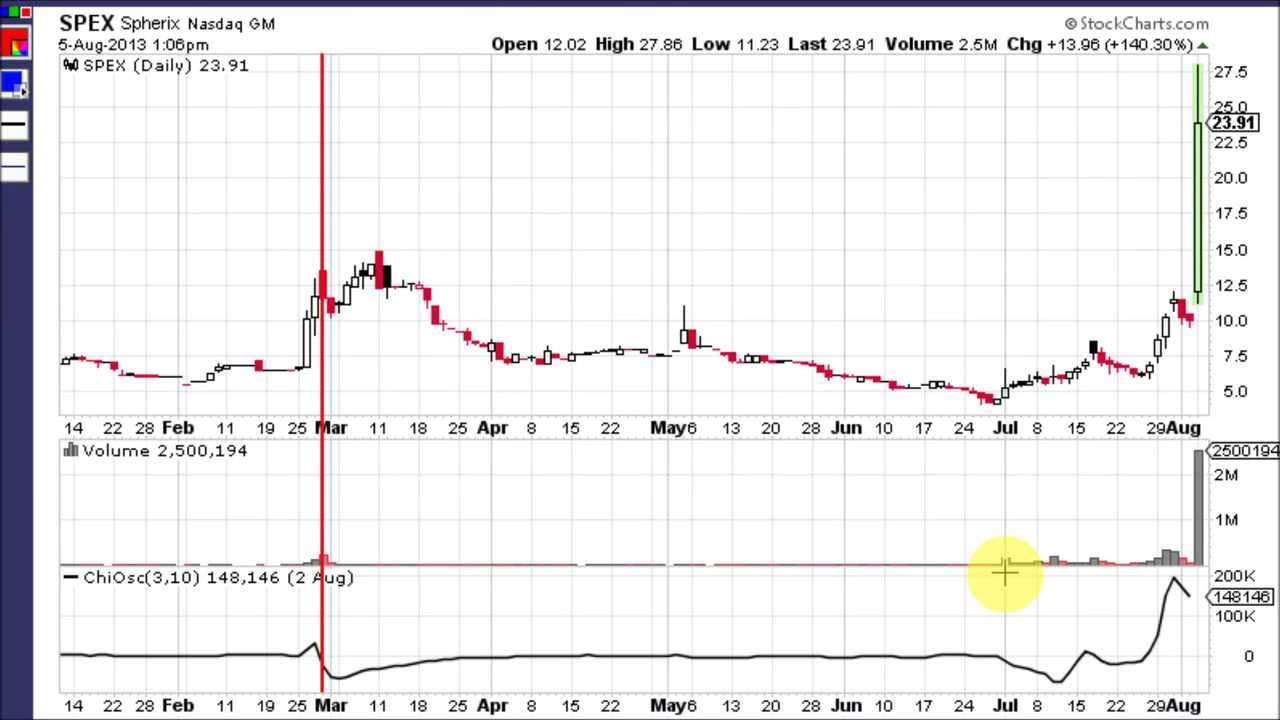Click the Jul label on lower axis
1280x720 pixels.
click(x=1006, y=705)
